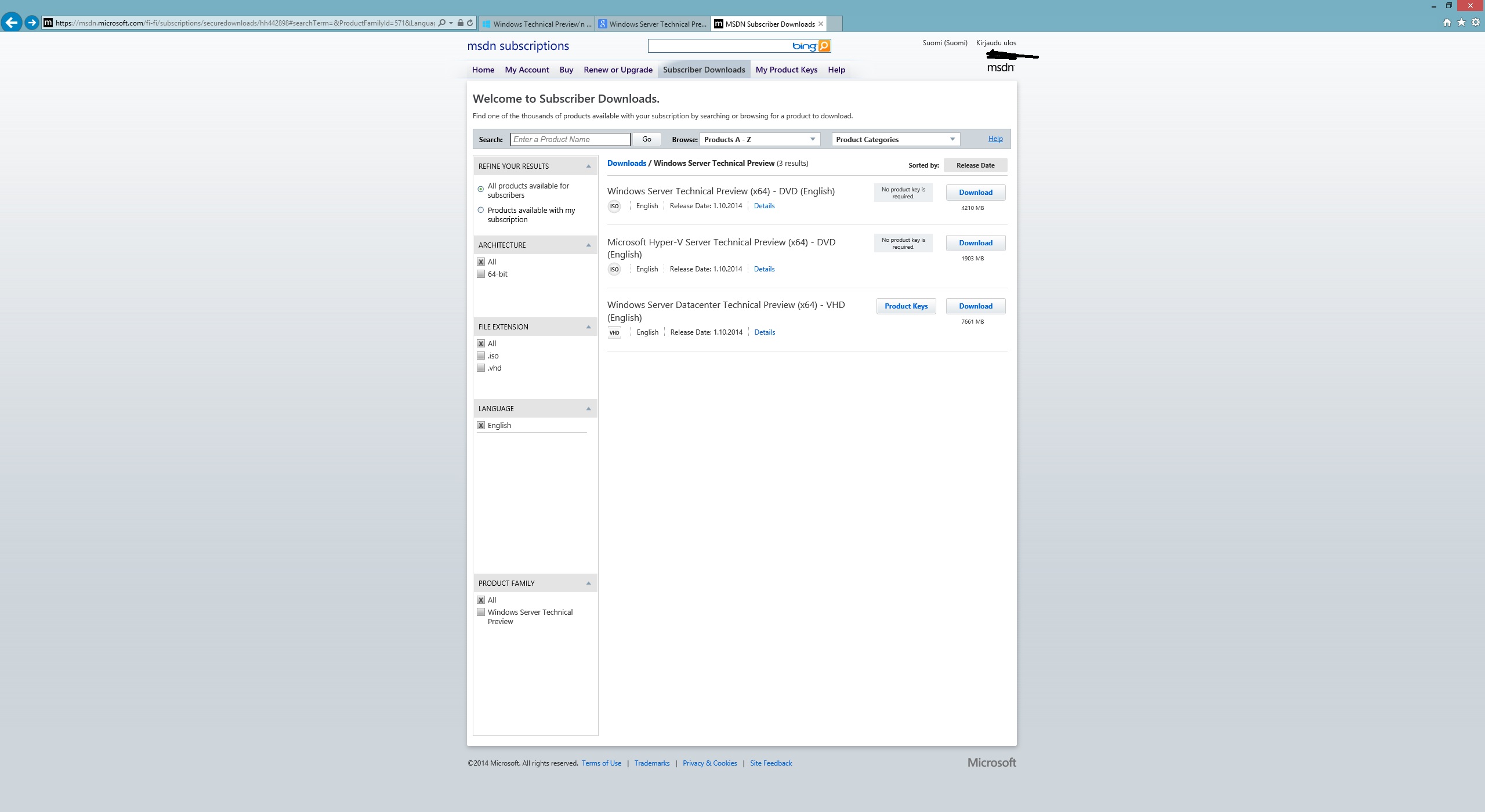The height and width of the screenshot is (812, 1485).
Task: Open the My Account menu item
Action: [527, 70]
